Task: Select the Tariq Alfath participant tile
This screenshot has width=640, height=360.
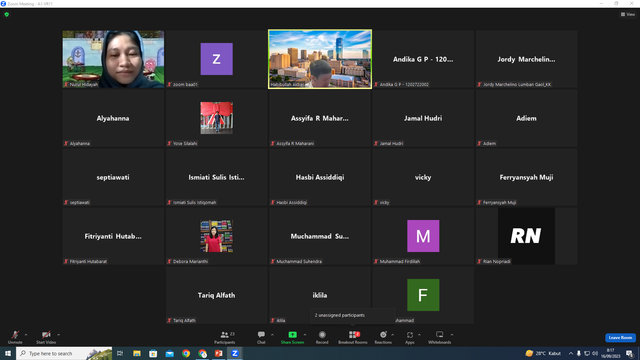Action: [x=217, y=295]
